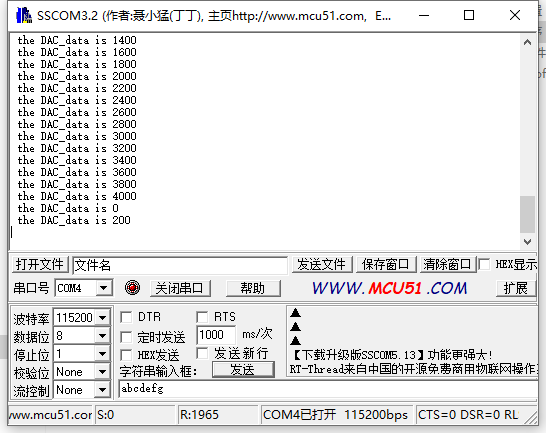Screen dimensions: 546x433
Task: Click the bottom black triangle in ad panel
Action: click(x=295, y=340)
